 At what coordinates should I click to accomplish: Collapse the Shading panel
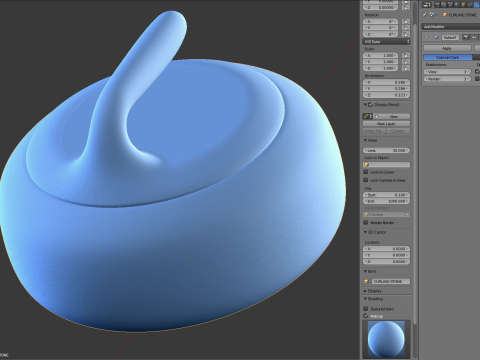pyautogui.click(x=365, y=299)
